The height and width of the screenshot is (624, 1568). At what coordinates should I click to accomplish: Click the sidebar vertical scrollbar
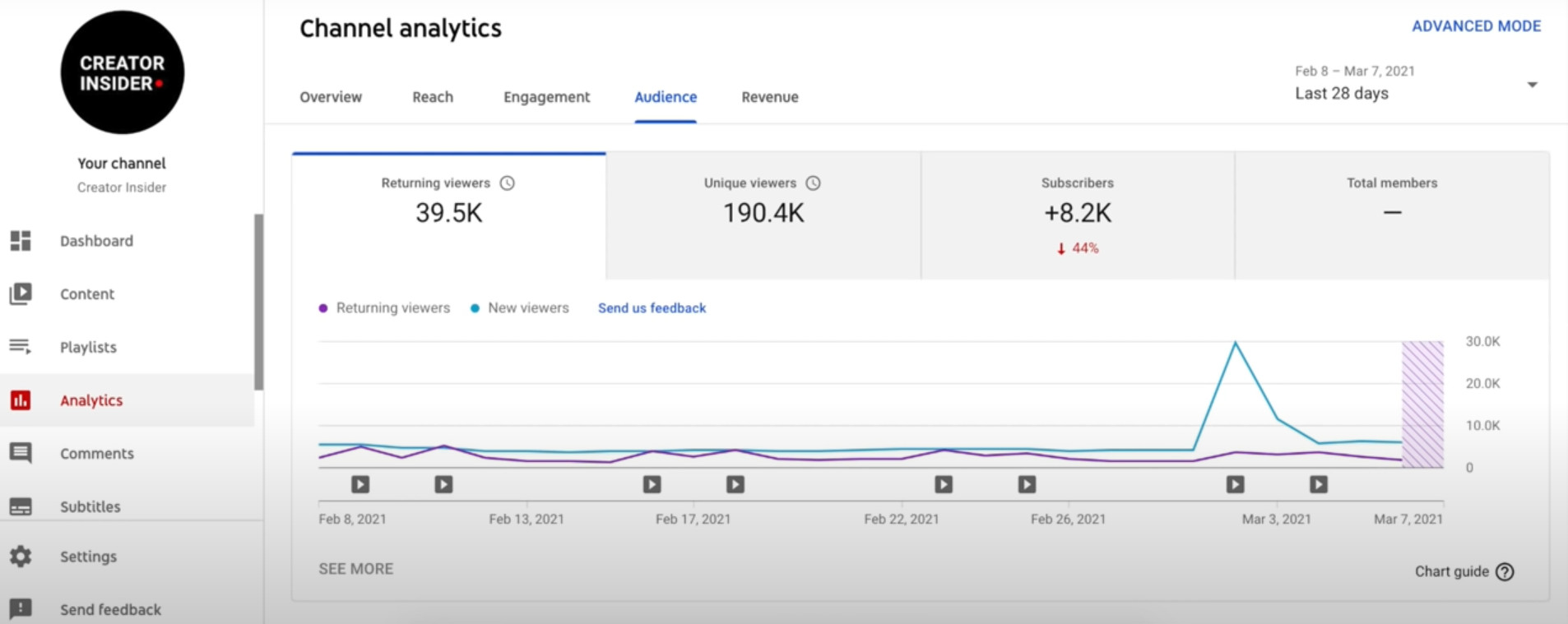[258, 301]
